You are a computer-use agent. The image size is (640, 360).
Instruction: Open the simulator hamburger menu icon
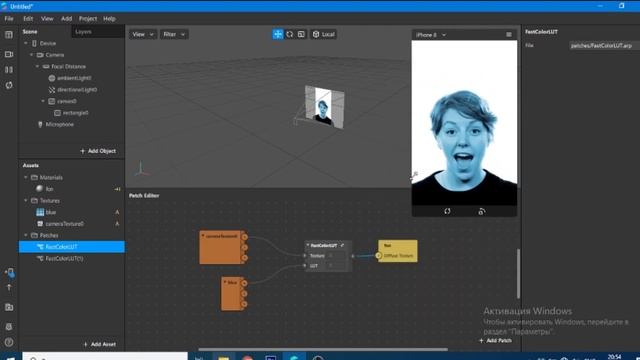coord(509,35)
